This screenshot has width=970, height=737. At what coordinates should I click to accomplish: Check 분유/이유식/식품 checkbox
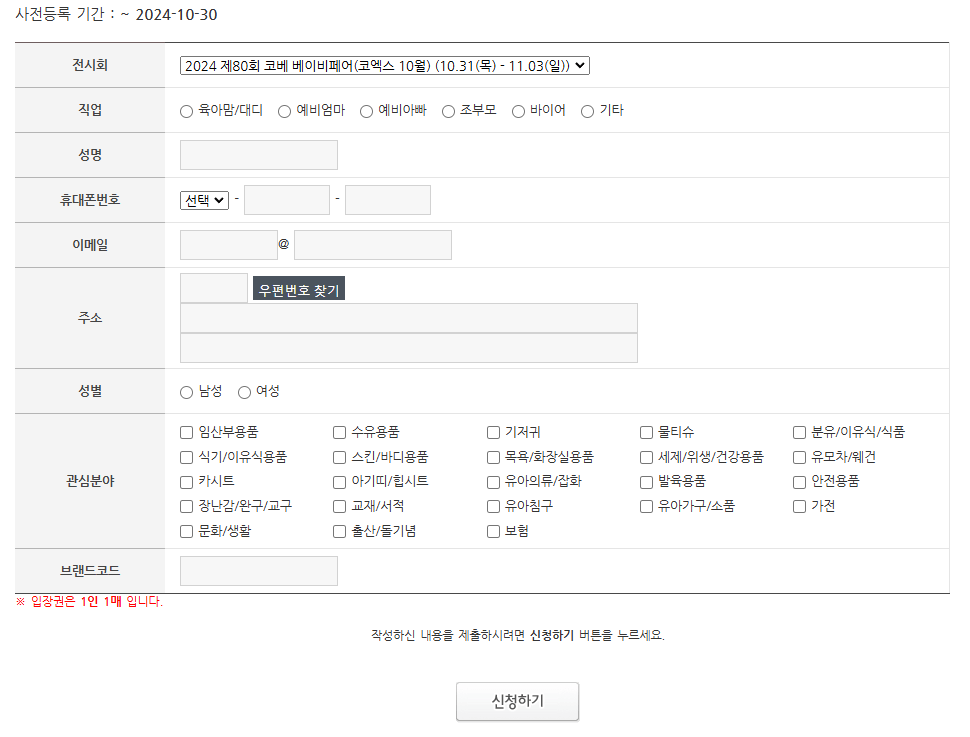(799, 432)
